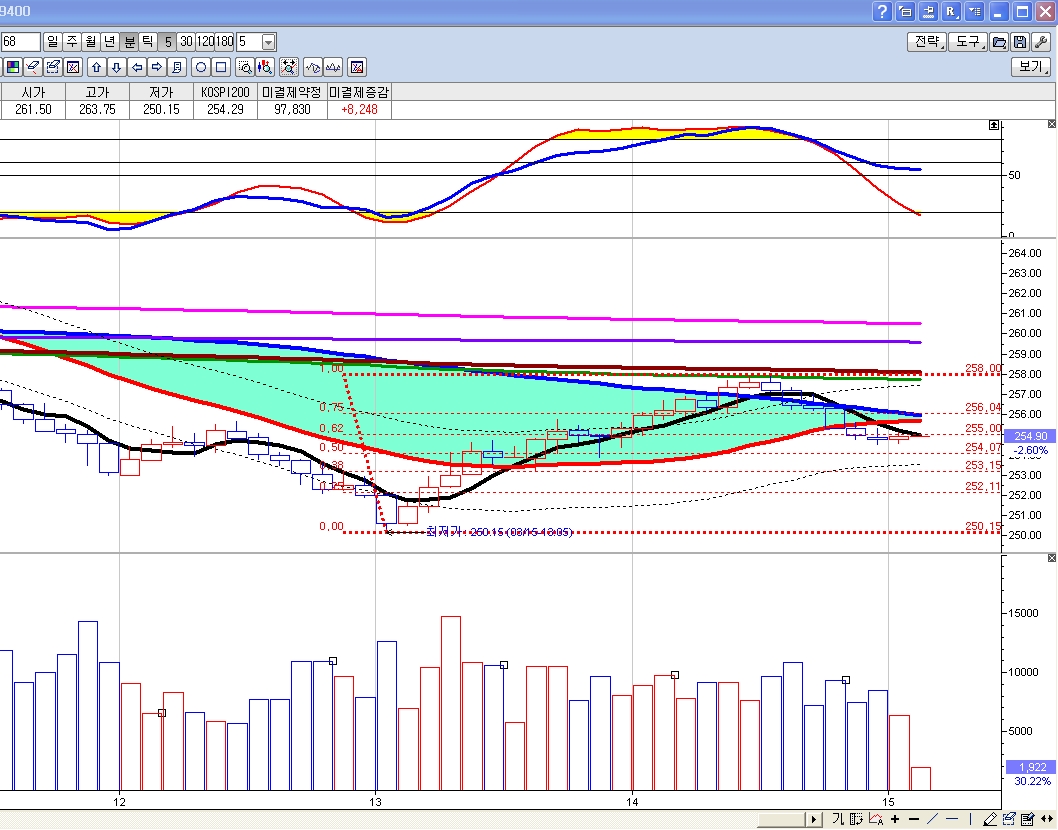Toggle the 일 (daily) period button
Viewport: 1058px width, 830px height.
[x=53, y=42]
